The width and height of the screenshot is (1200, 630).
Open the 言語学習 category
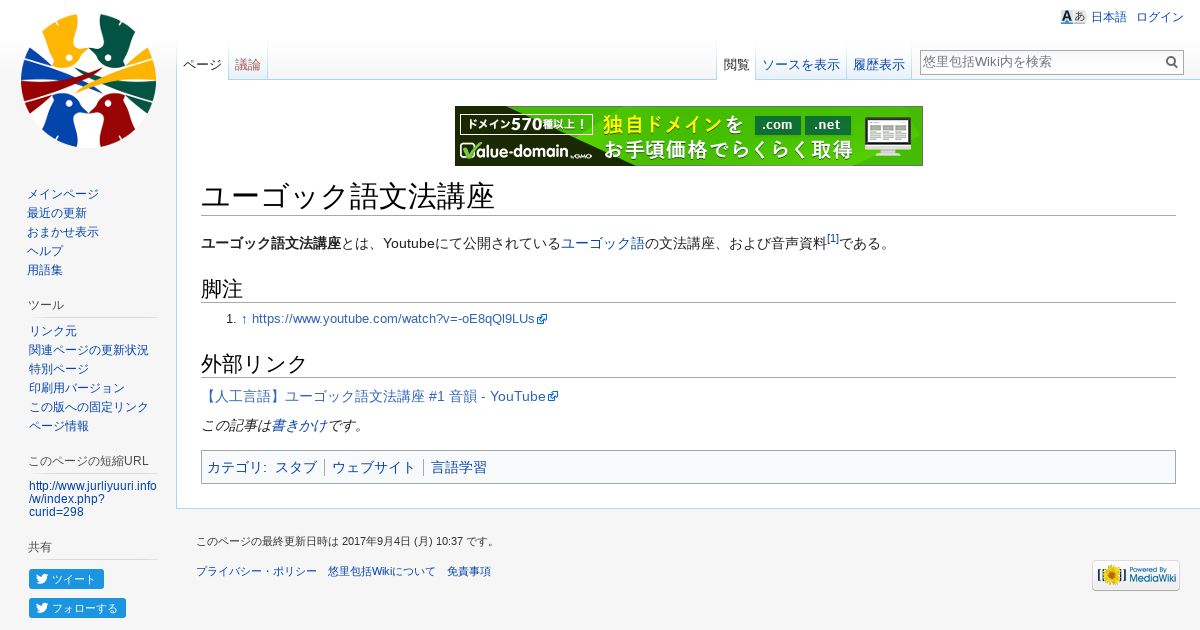click(x=459, y=467)
